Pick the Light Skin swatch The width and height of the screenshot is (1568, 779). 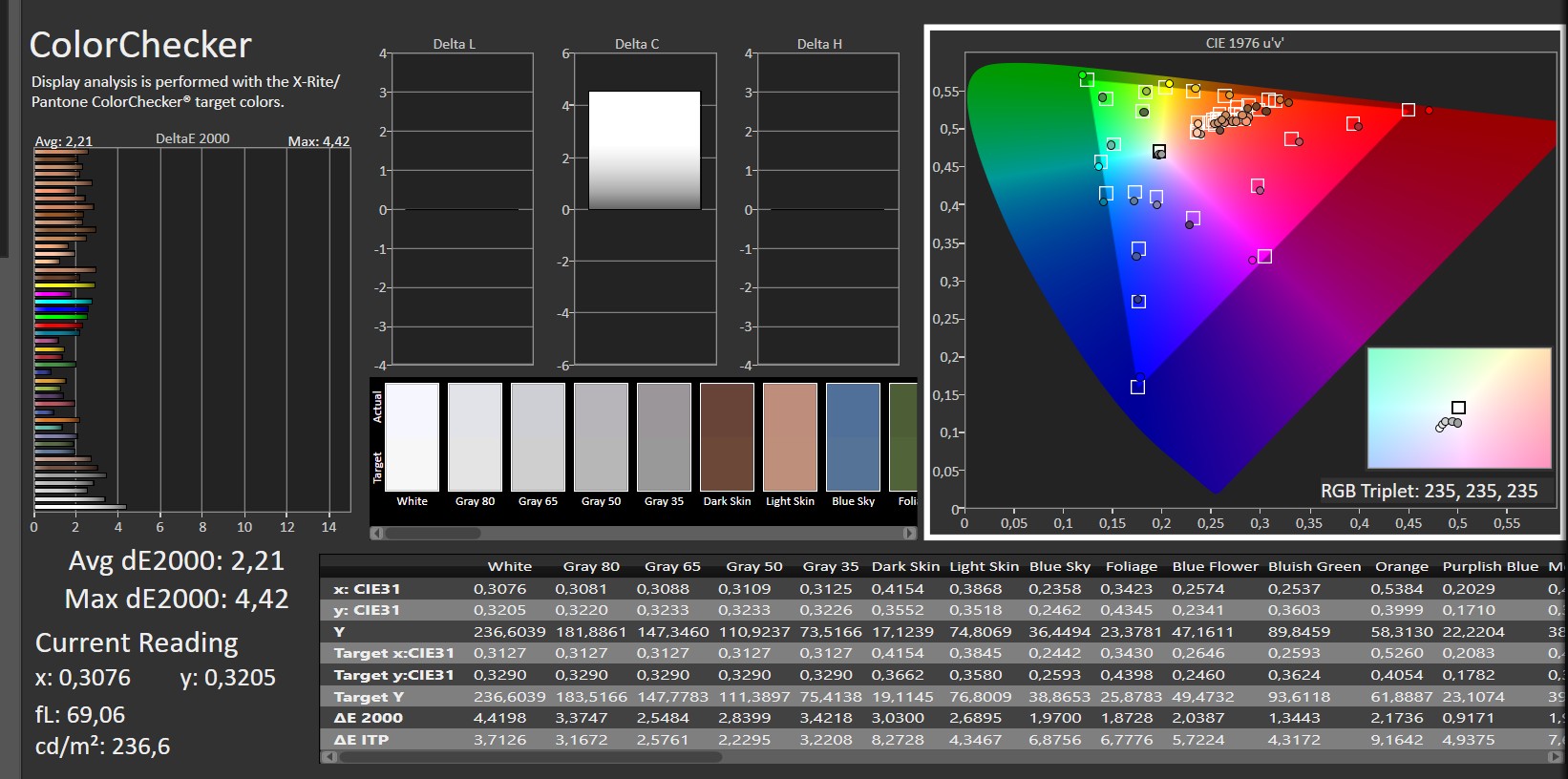tap(790, 437)
